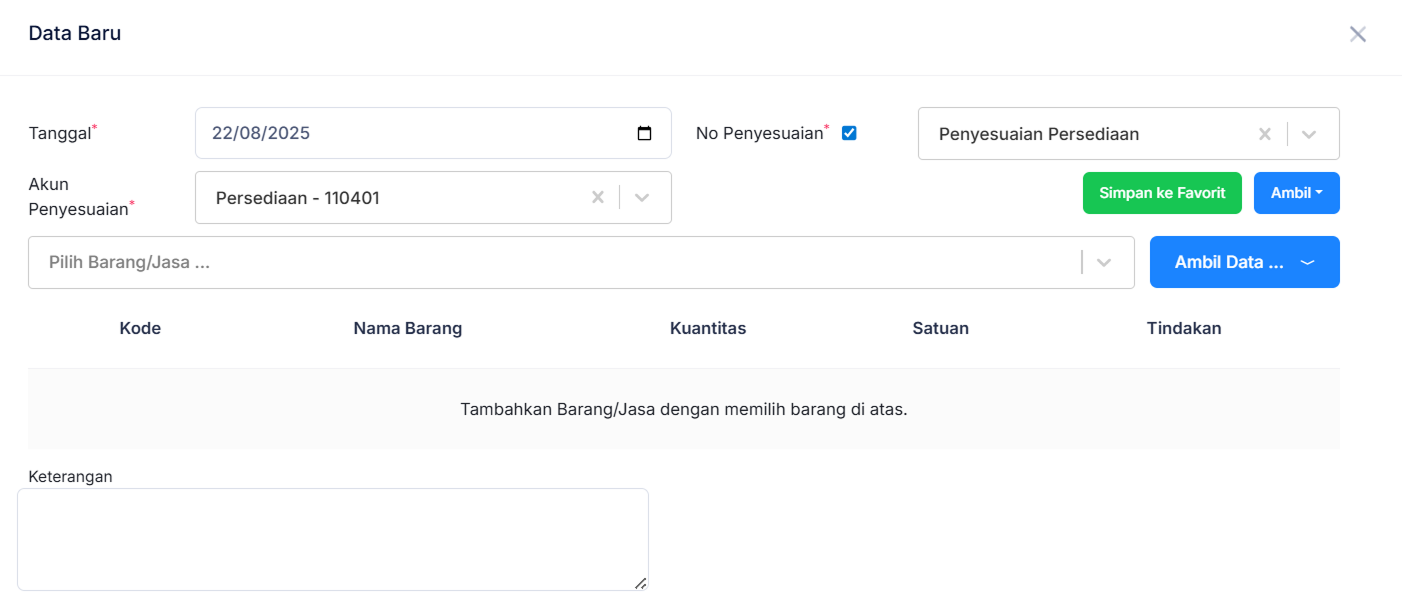Click the Kode column header
This screenshot has height=608, width=1402.
point(139,327)
